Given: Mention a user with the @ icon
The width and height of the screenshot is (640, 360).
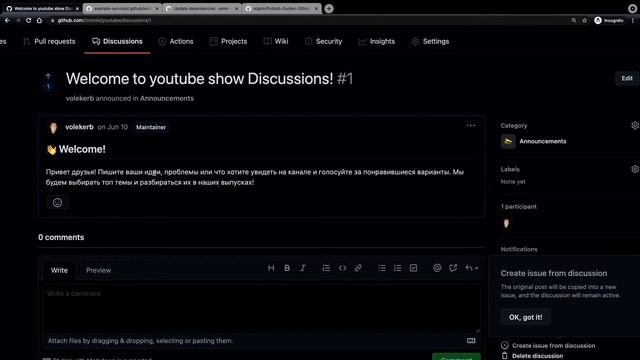Looking at the screenshot, I should pos(437,268).
